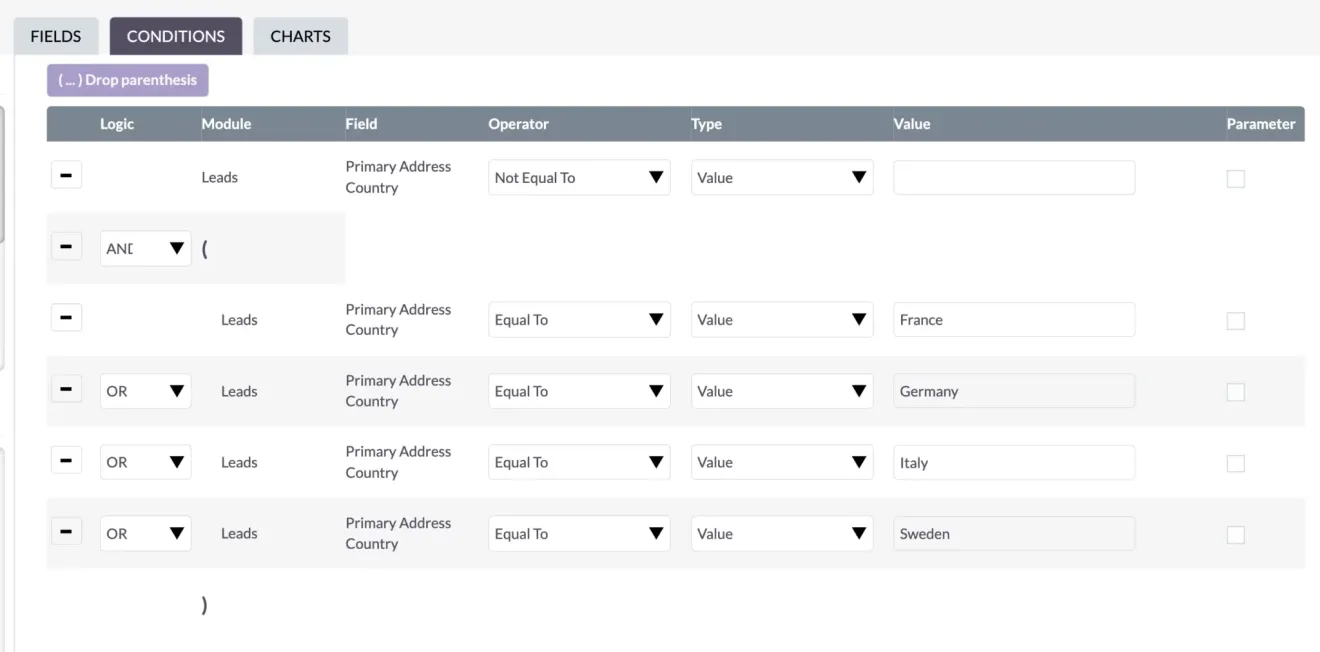Open the Type dropdown for the France row
The width and height of the screenshot is (1320, 652).
[x=782, y=319]
